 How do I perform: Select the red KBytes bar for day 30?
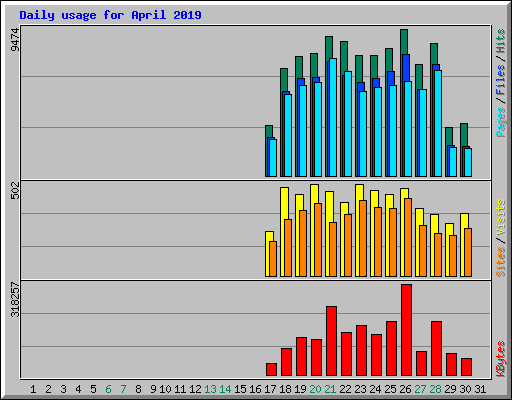click(x=466, y=367)
